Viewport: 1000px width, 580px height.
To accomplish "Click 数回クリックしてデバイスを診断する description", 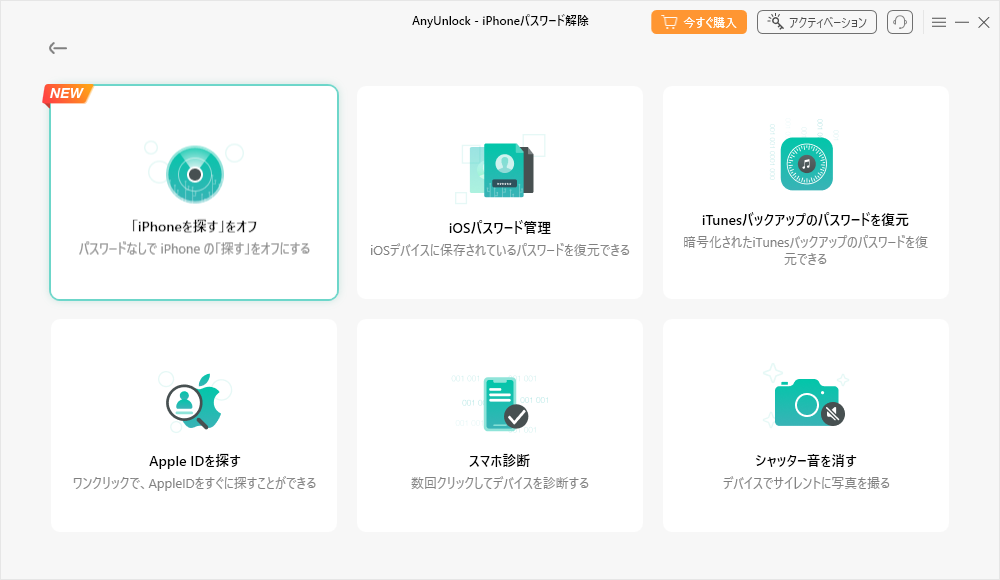I will pyautogui.click(x=499, y=483).
